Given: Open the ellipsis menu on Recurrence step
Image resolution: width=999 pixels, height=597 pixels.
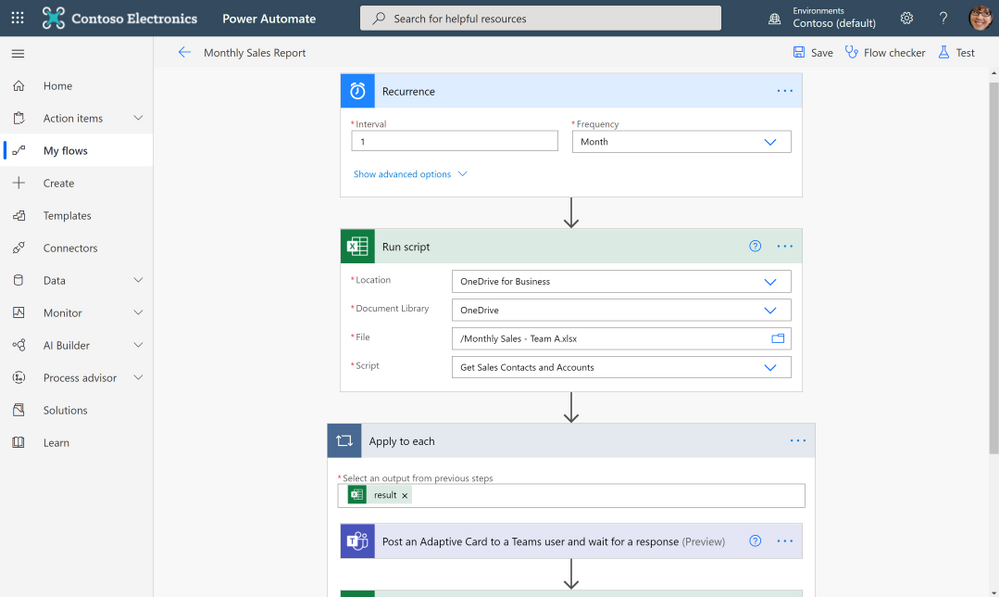Looking at the screenshot, I should [784, 90].
